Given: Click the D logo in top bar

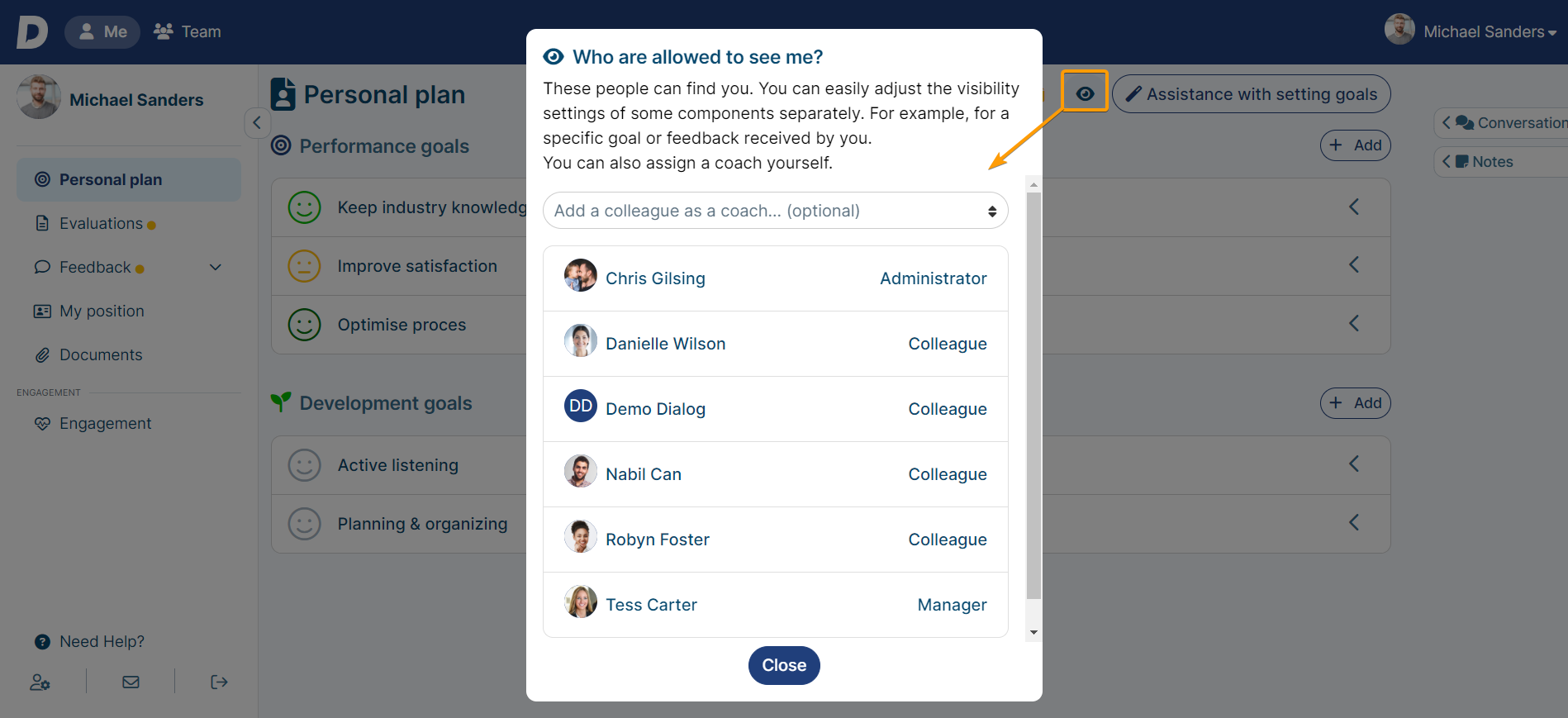Looking at the screenshot, I should click(x=32, y=32).
